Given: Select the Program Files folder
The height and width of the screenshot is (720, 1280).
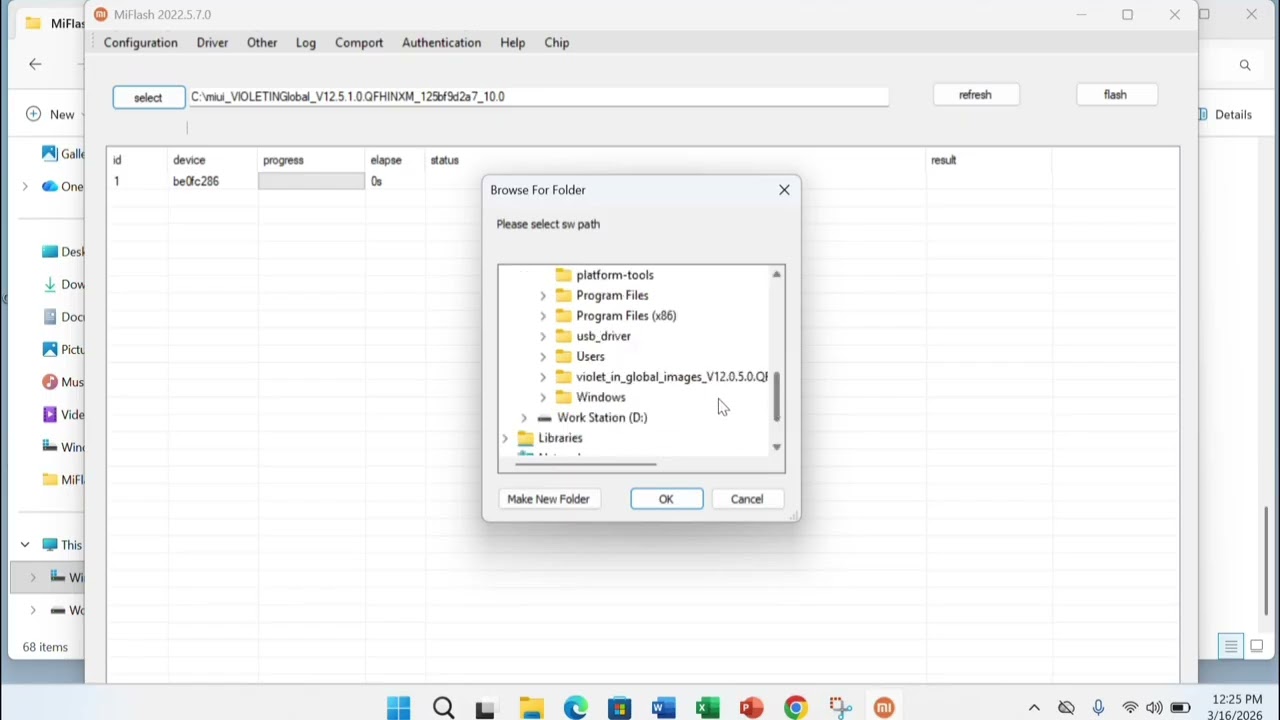Looking at the screenshot, I should [612, 295].
